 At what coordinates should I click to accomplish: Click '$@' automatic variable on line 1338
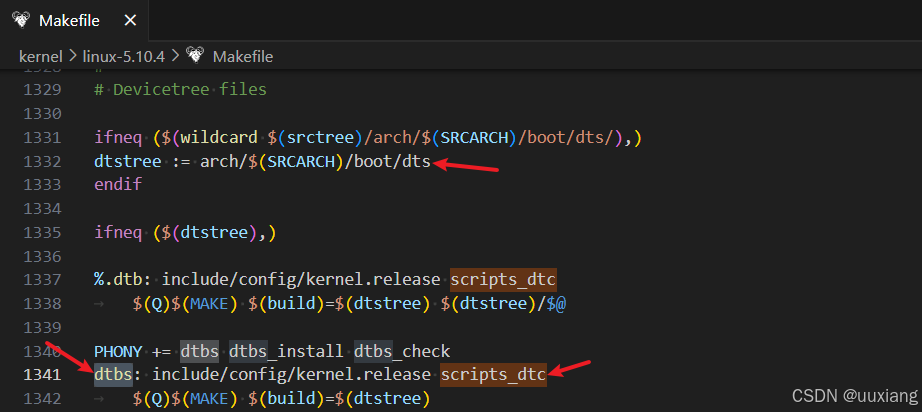[556, 304]
